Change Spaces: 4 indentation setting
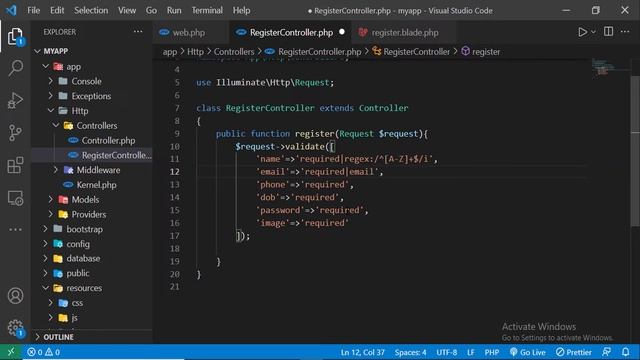 pos(410,352)
